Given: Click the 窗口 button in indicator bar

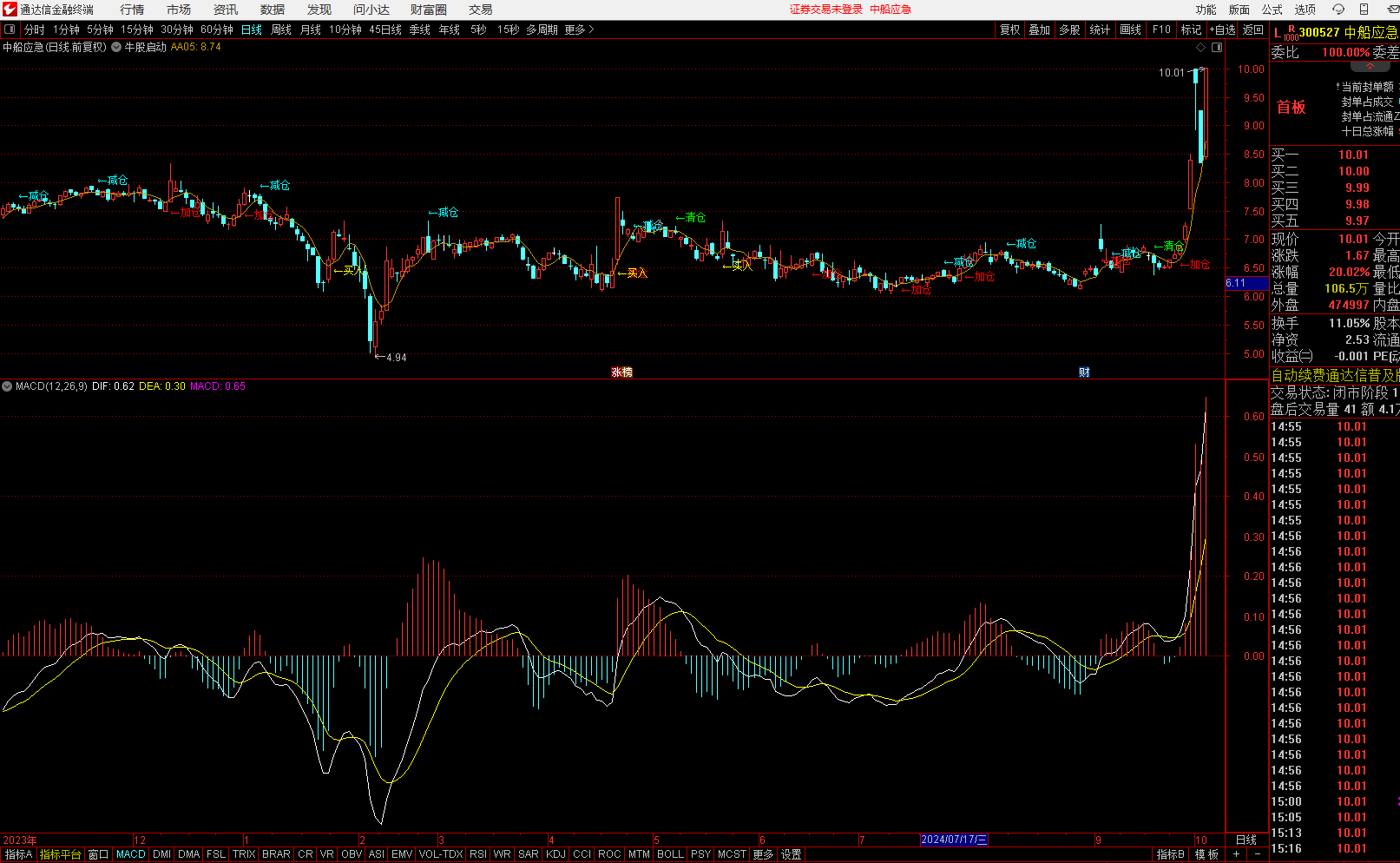Looking at the screenshot, I should [99, 854].
